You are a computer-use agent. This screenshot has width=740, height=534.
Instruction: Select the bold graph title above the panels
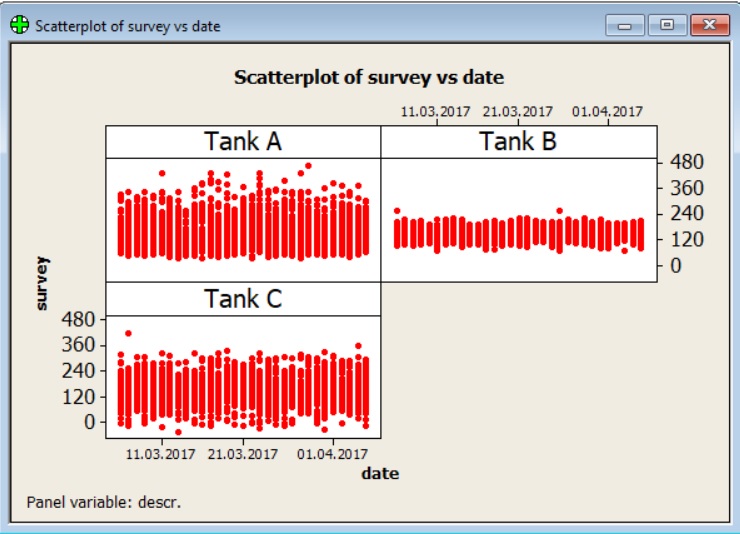(x=368, y=77)
